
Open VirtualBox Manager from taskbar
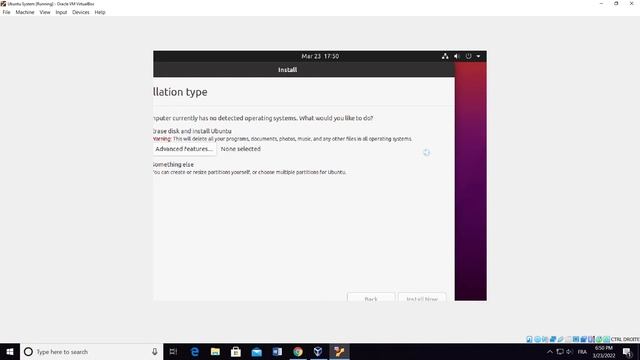click(x=318, y=351)
